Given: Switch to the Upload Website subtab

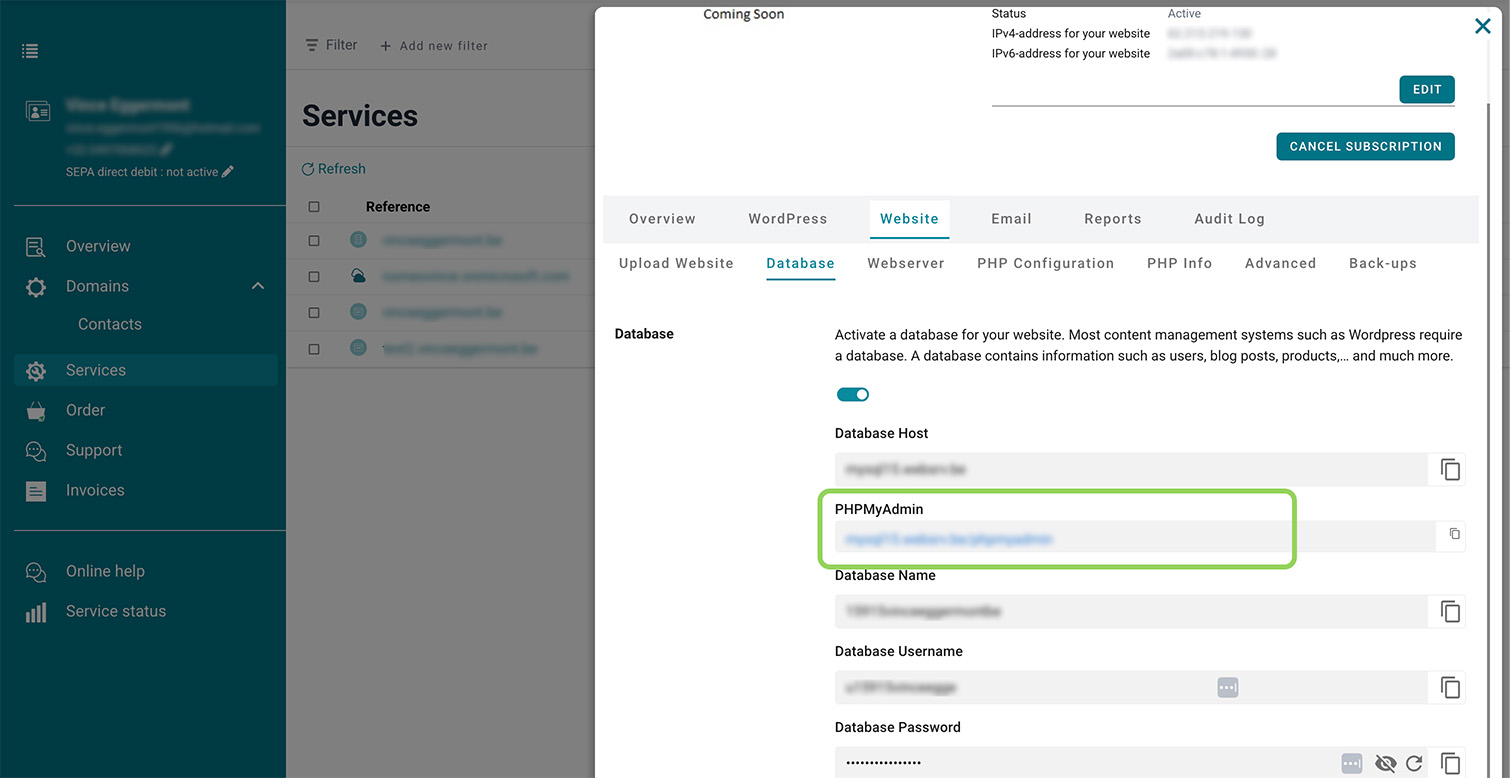Looking at the screenshot, I should 676,263.
